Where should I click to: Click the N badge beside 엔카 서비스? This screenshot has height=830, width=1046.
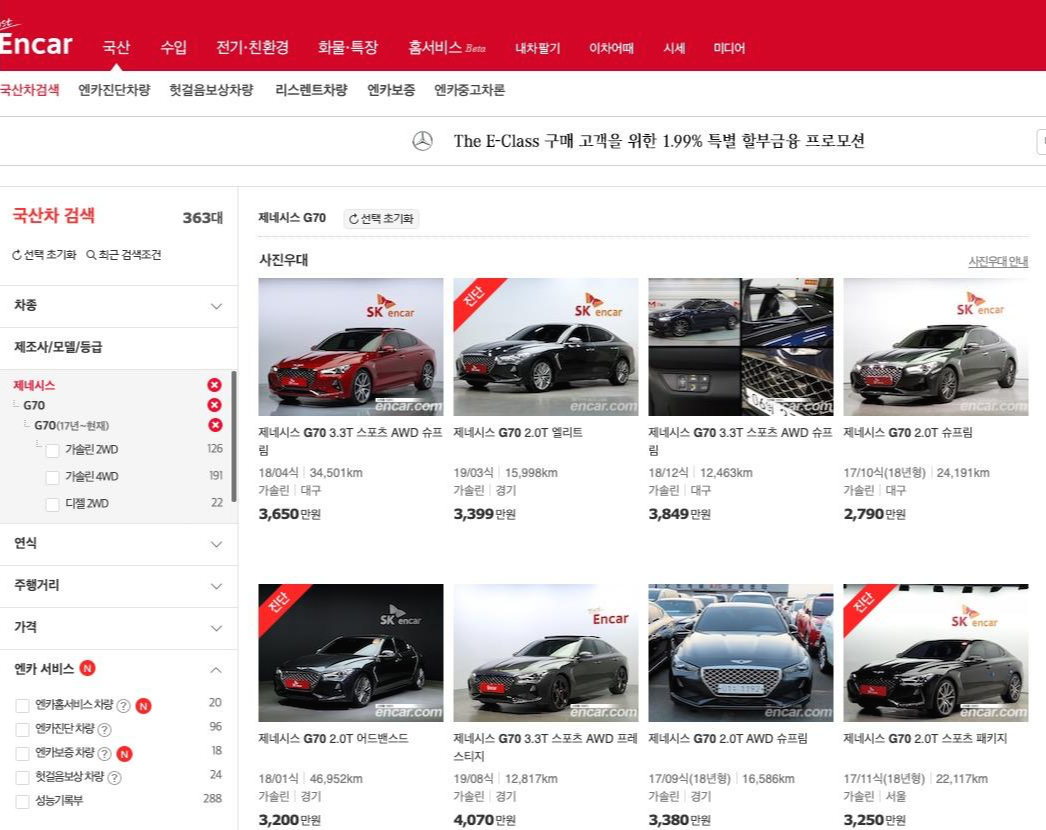pos(87,668)
